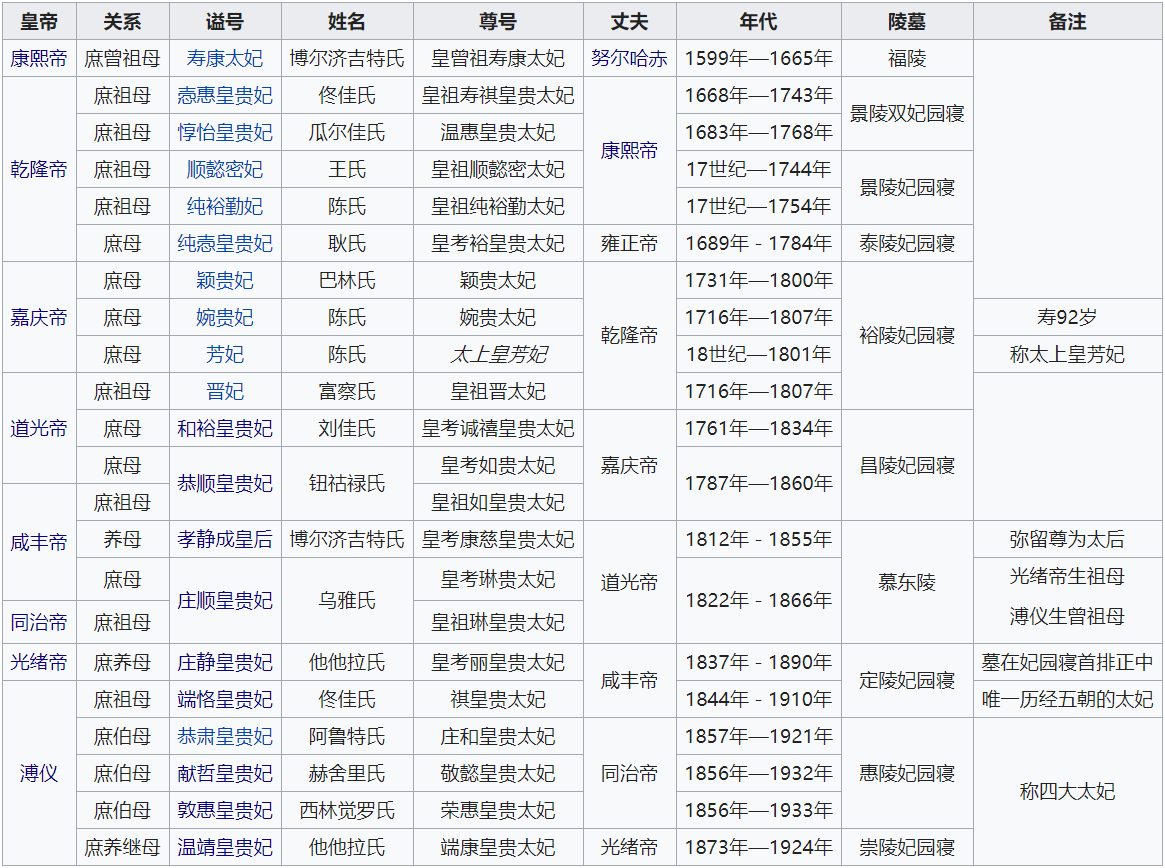Follow the 芳妃 link
Image resolution: width=1165 pixels, height=868 pixels.
[225, 354]
